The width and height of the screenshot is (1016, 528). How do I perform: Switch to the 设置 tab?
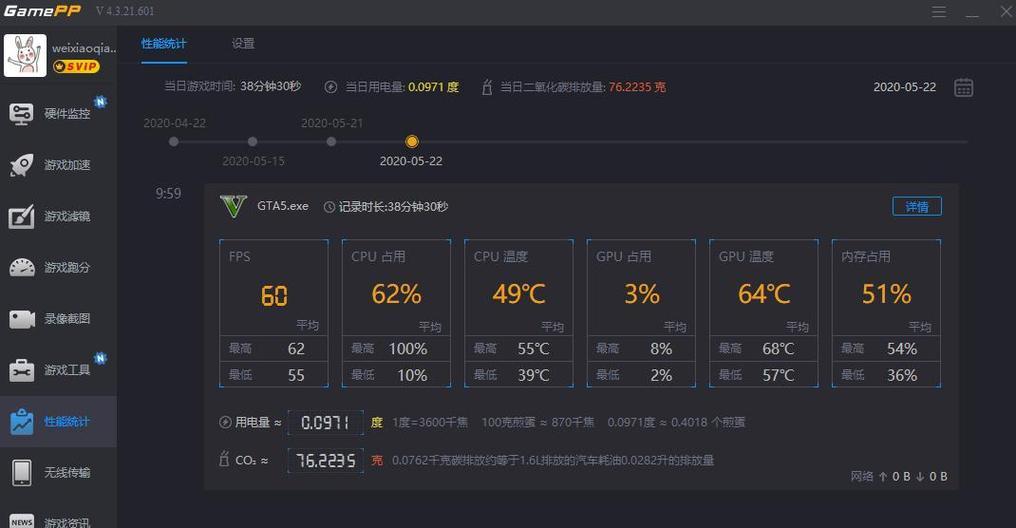click(x=243, y=44)
